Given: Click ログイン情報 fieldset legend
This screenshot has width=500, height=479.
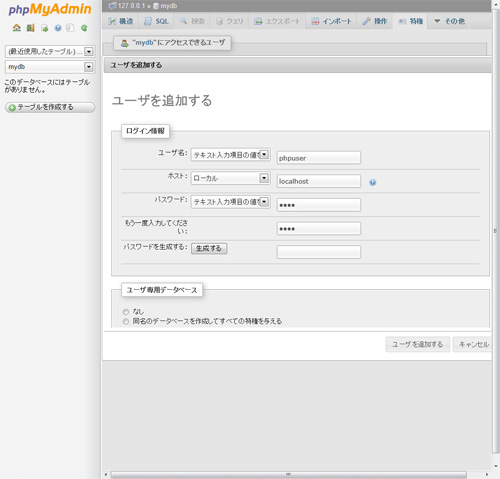Looking at the screenshot, I should coord(145,131).
